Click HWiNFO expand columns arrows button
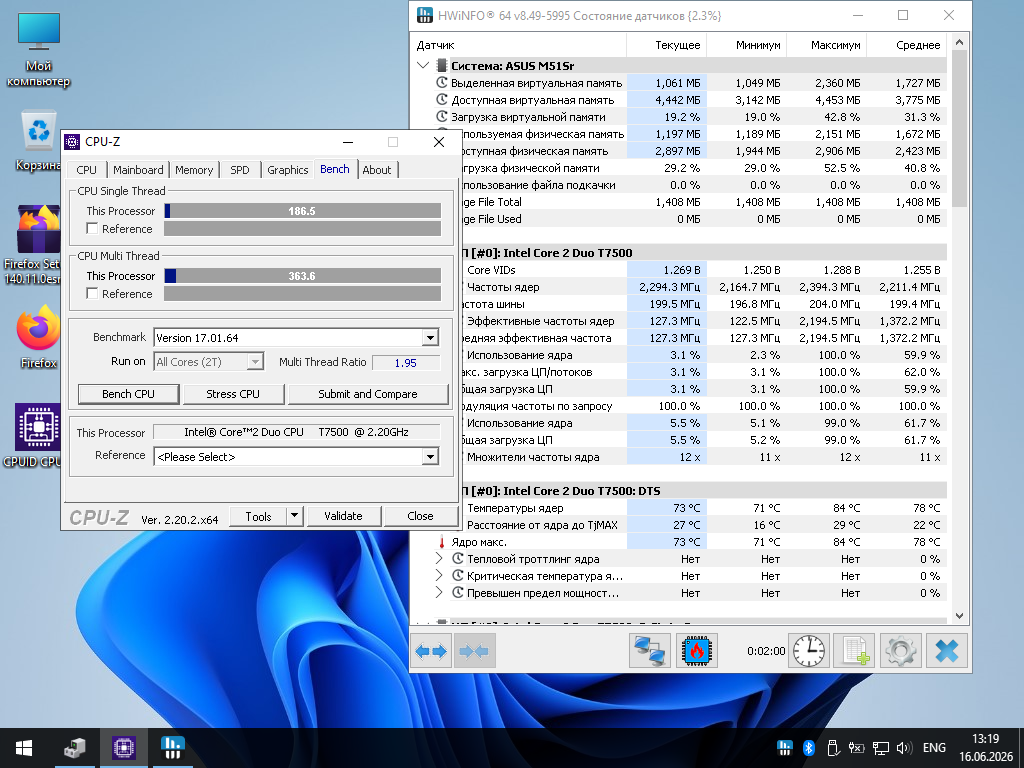 click(431, 650)
